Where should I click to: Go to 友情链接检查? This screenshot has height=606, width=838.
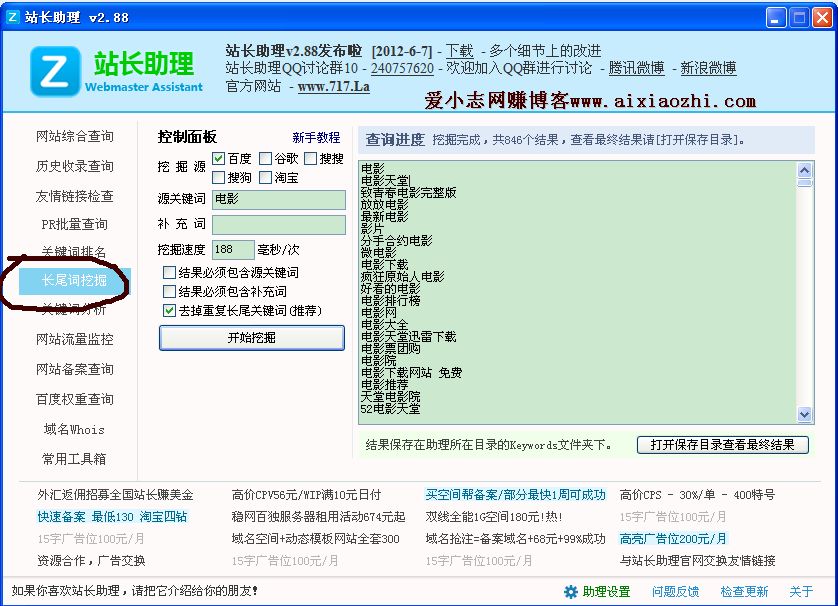(x=75, y=196)
